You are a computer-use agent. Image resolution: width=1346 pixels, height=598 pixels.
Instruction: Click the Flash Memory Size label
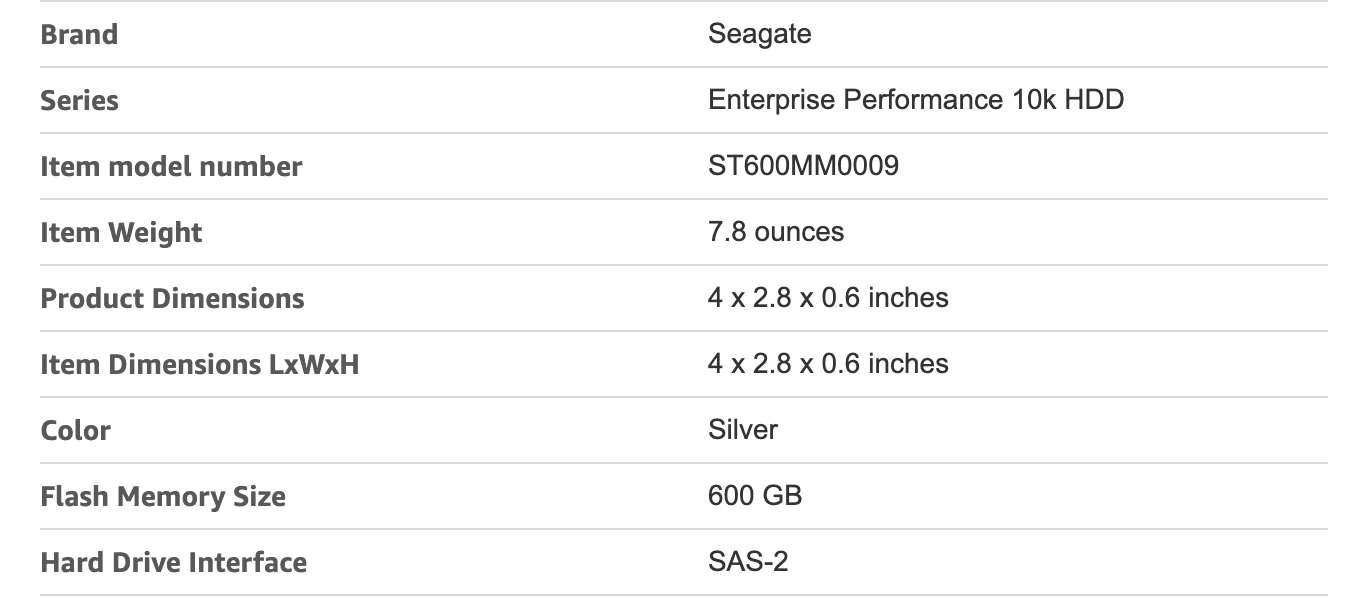pos(163,497)
